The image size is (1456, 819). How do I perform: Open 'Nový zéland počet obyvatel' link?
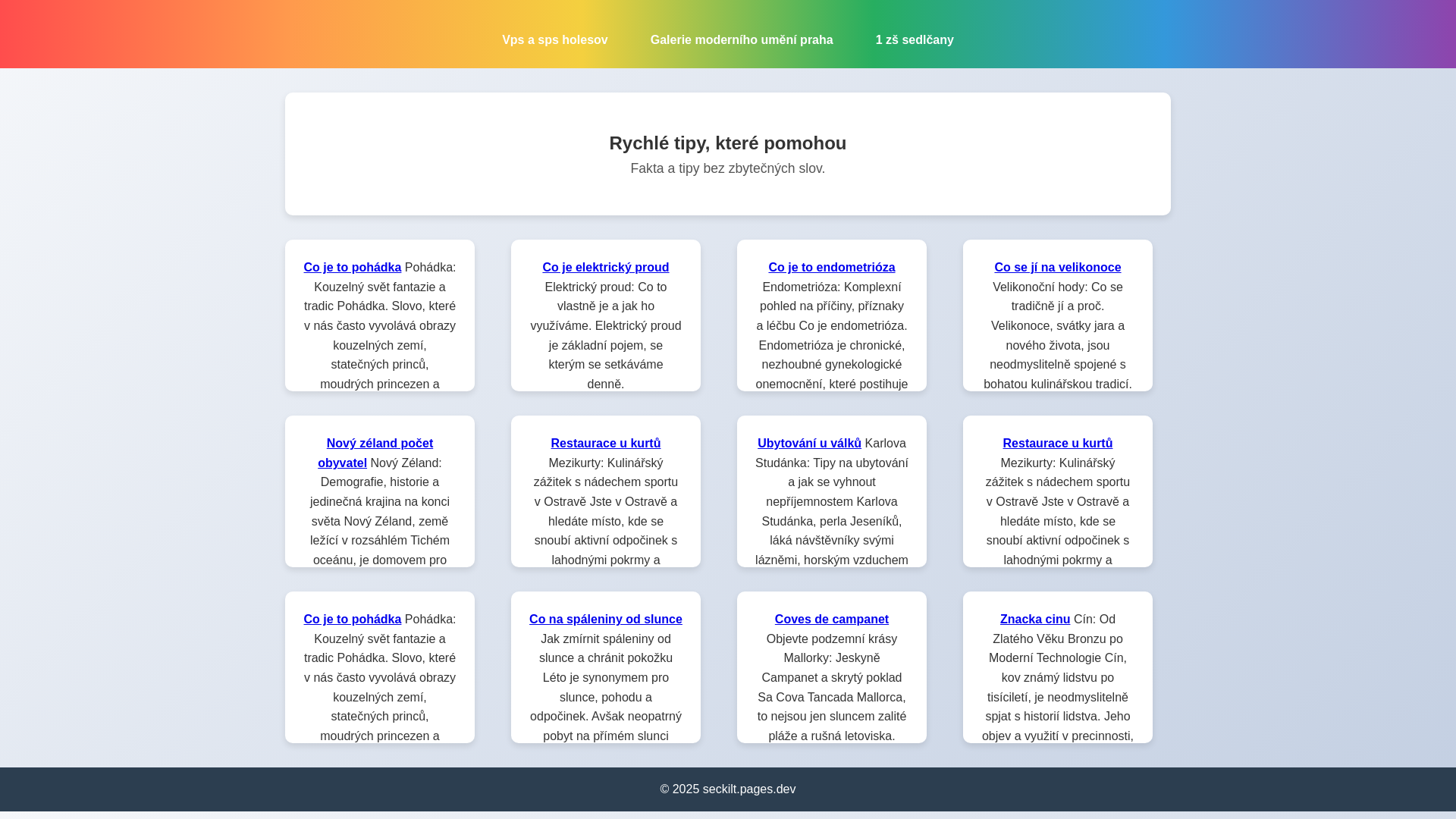pyautogui.click(x=375, y=453)
